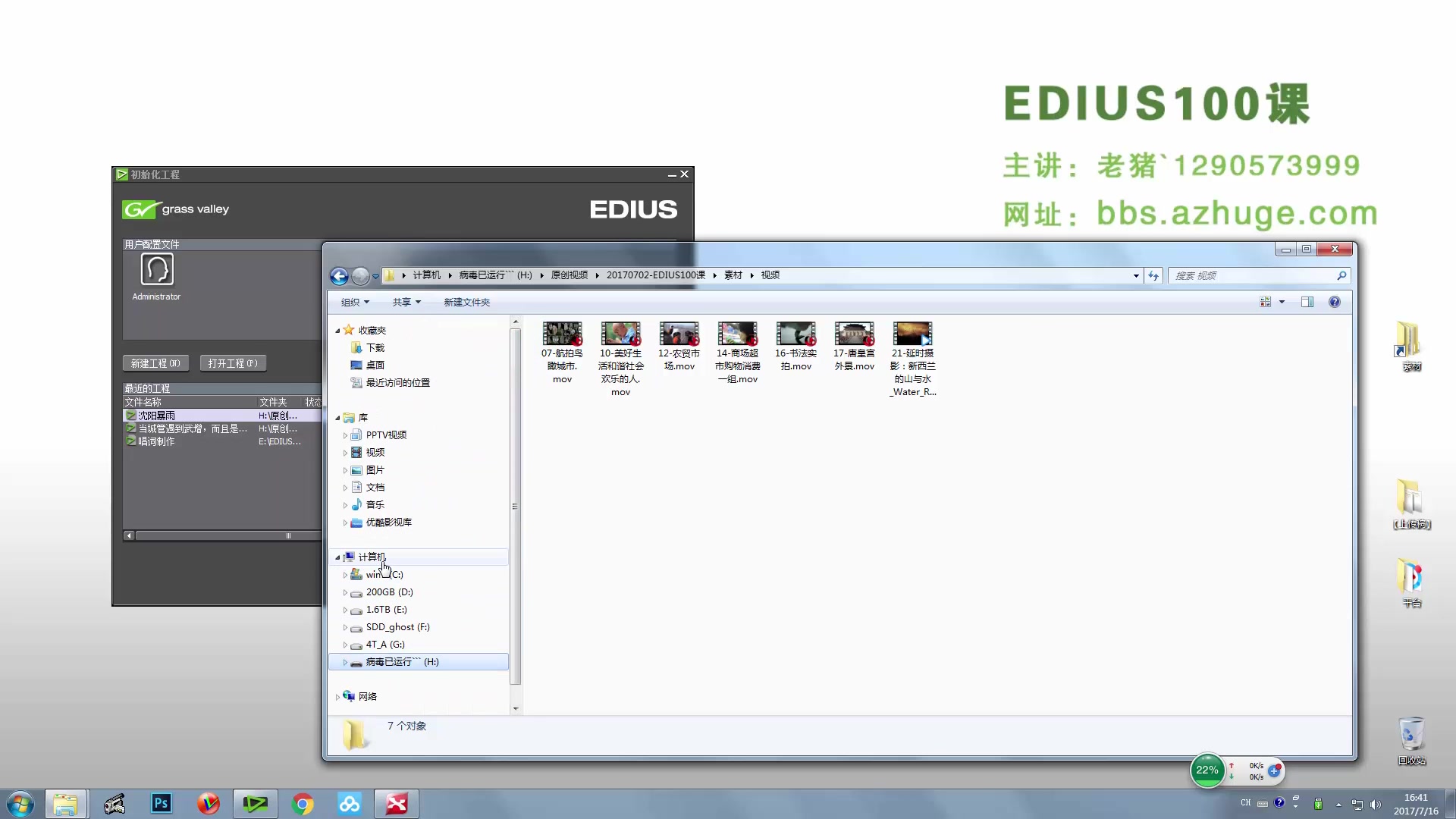Select the 14-商场超市购物消费一组.mov file
Screen dimensions: 1456x819
pyautogui.click(x=737, y=353)
